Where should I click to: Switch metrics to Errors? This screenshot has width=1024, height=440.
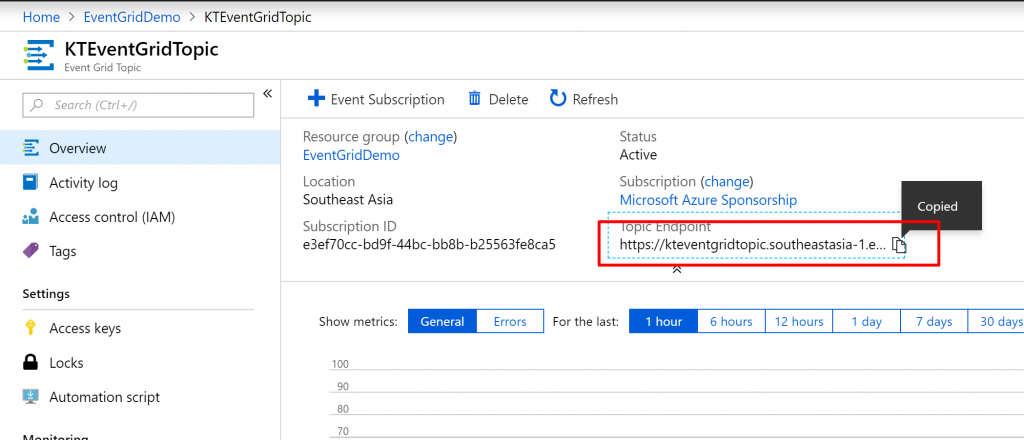click(x=510, y=321)
